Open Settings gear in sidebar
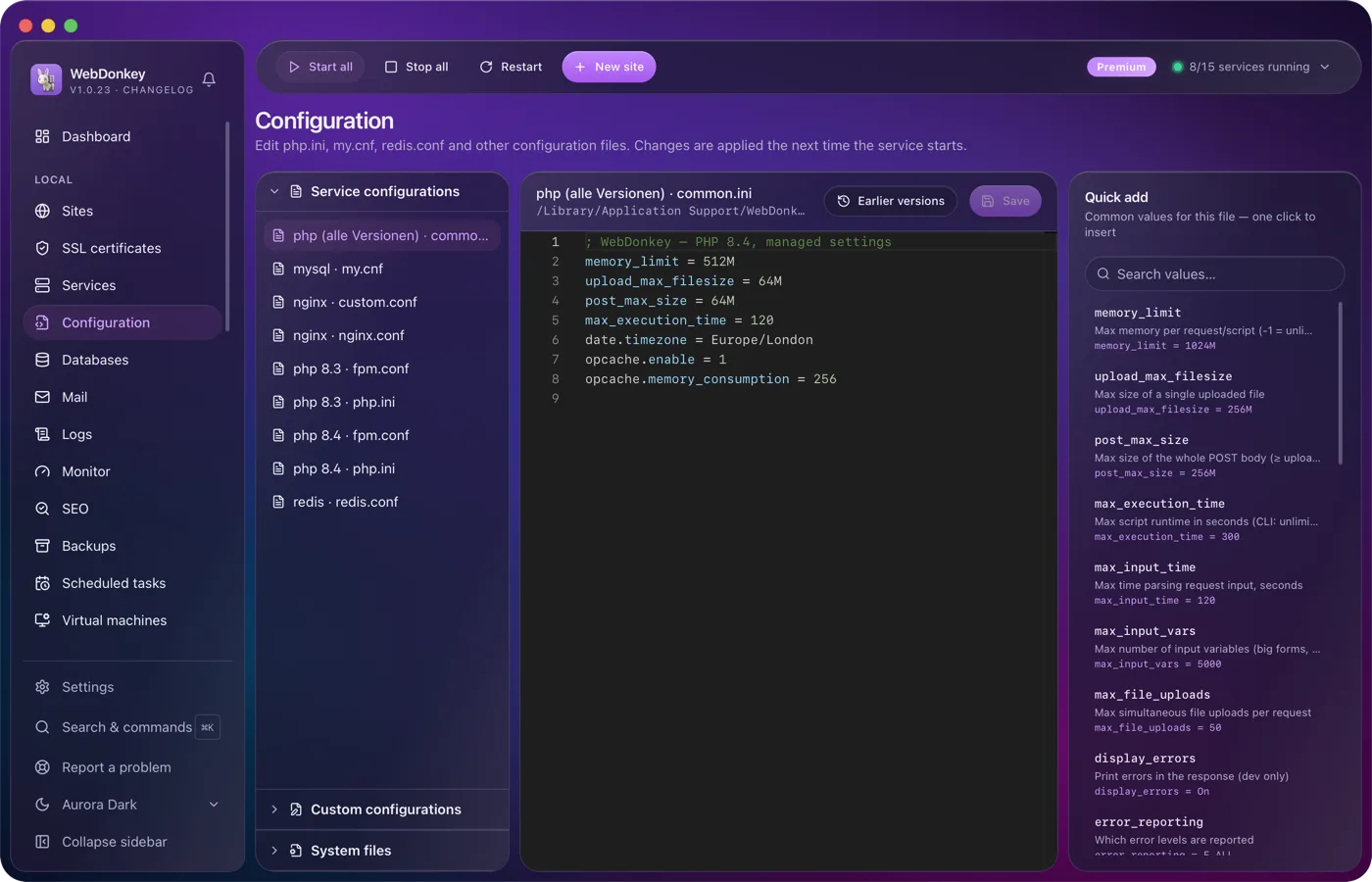This screenshot has width=1372, height=882. [x=42, y=687]
